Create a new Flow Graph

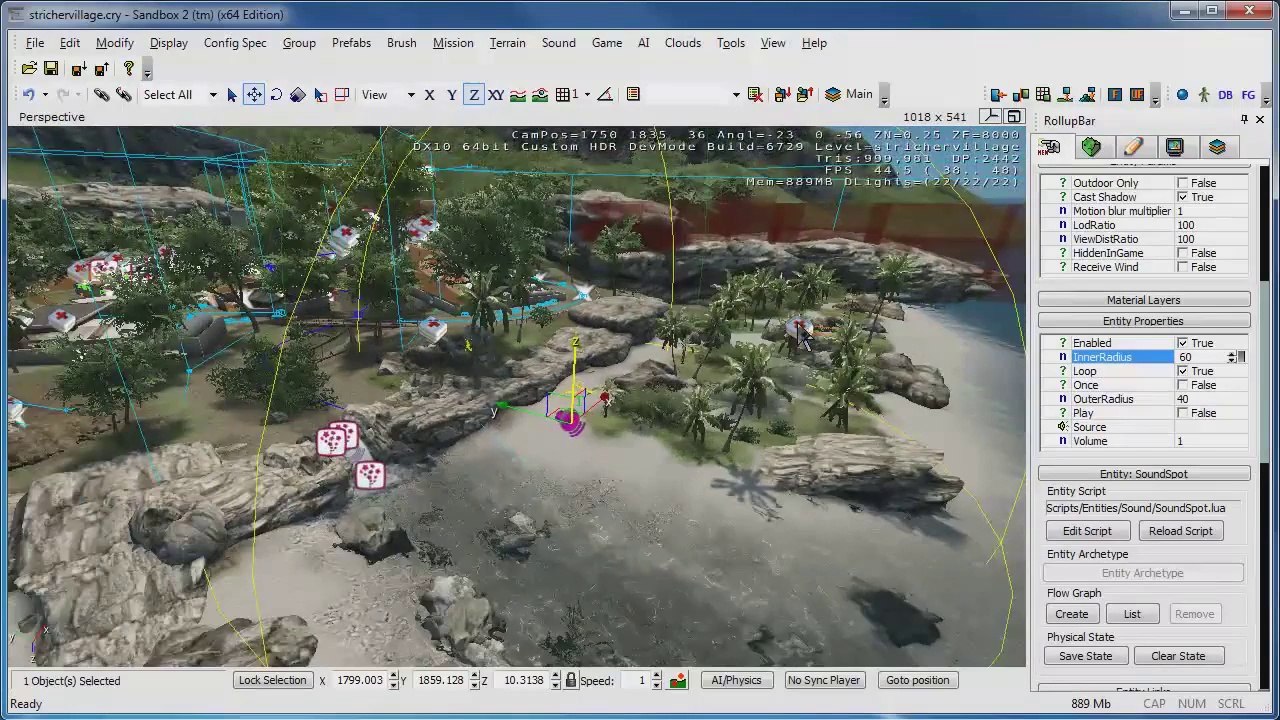coord(1071,614)
